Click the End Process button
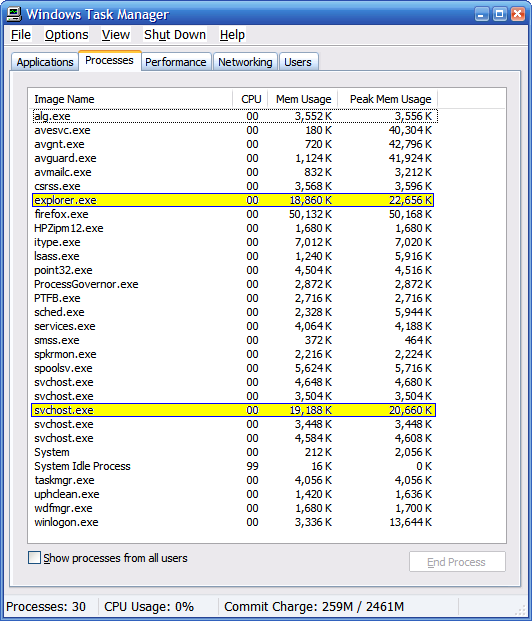The height and width of the screenshot is (621, 532). (457, 562)
